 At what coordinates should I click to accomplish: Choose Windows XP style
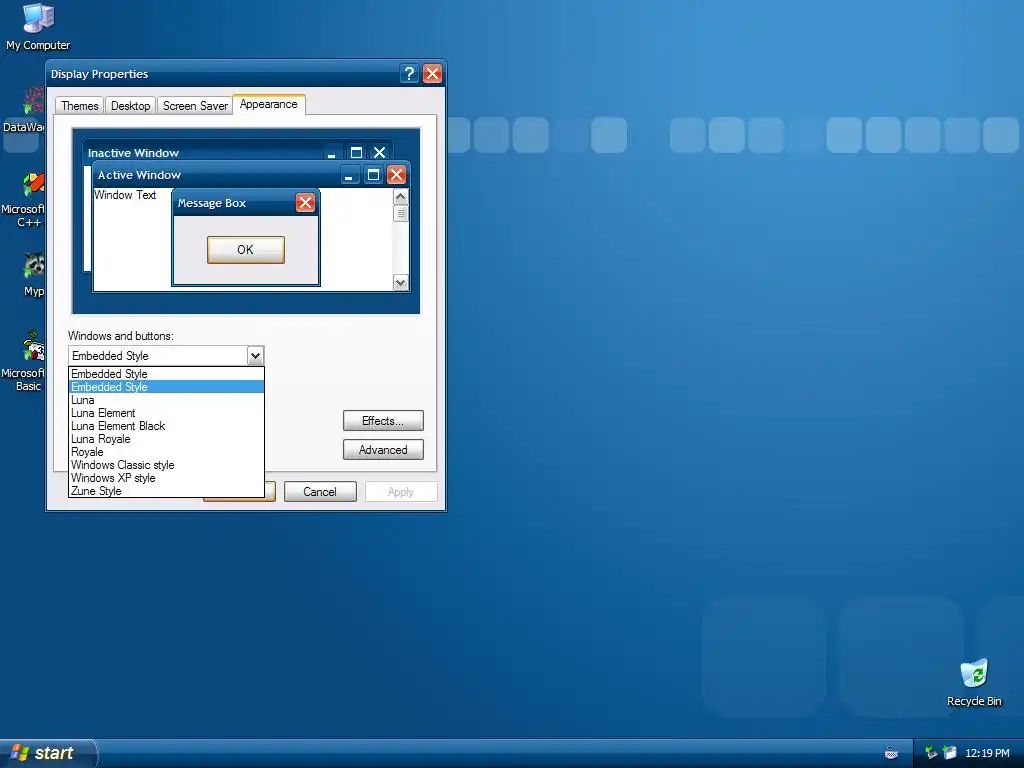click(166, 478)
